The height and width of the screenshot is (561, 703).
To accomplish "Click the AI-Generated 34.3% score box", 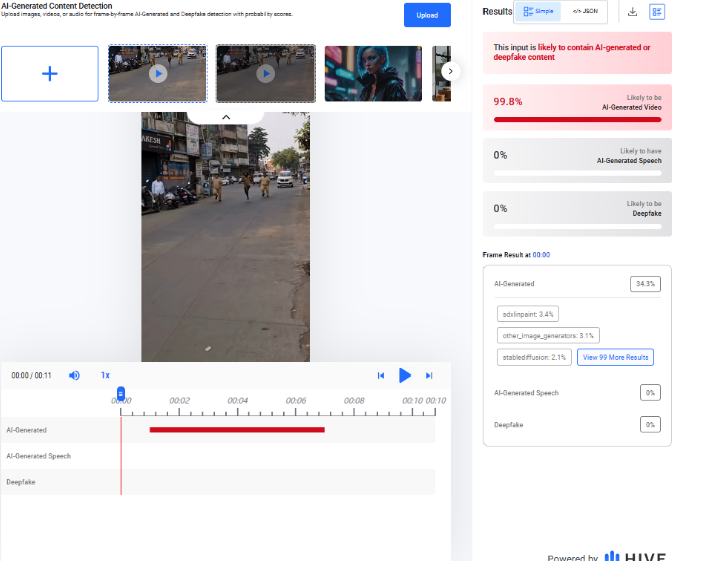I will pyautogui.click(x=645, y=284).
